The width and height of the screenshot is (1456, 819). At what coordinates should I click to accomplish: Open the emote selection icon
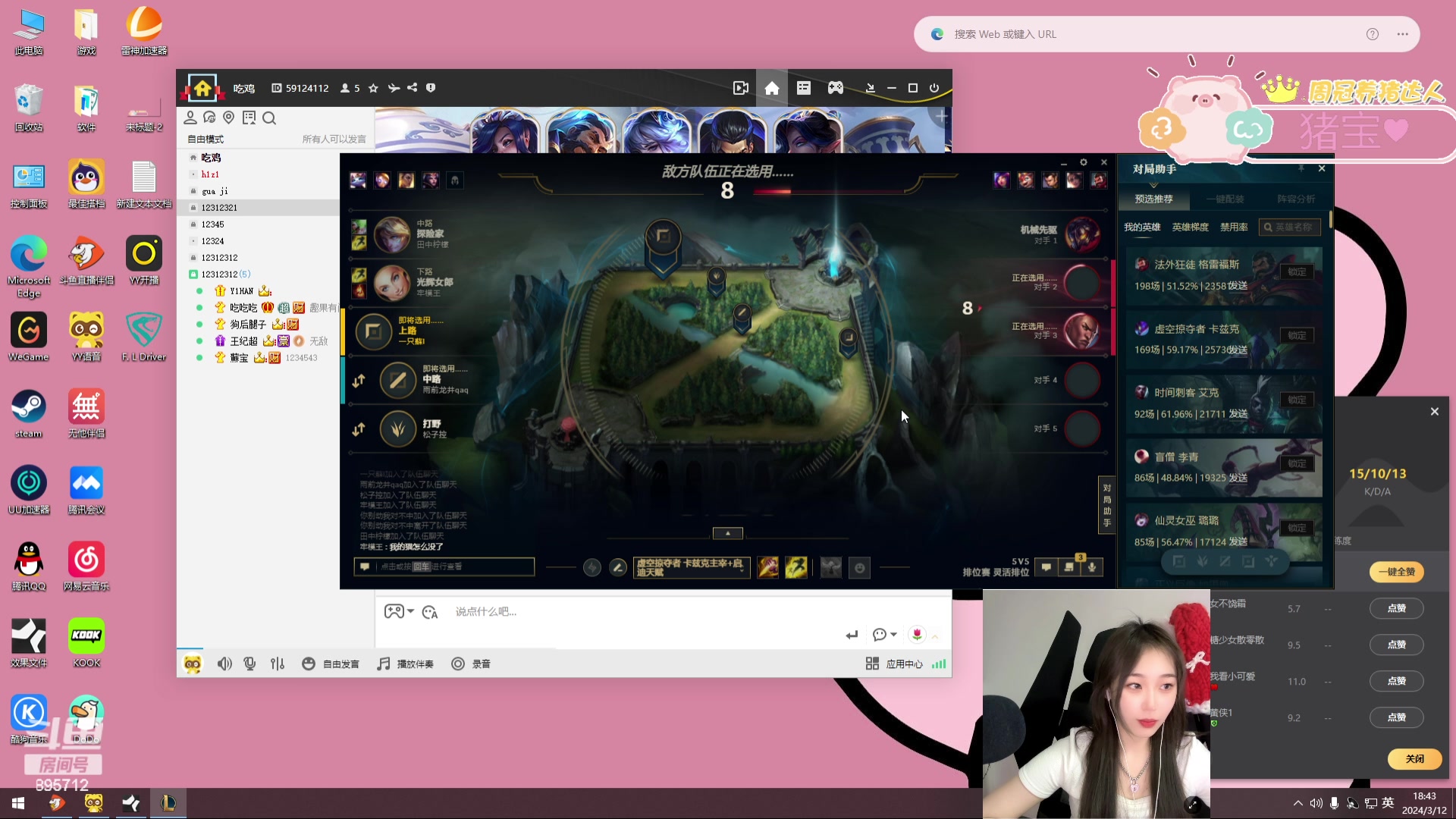point(859,567)
